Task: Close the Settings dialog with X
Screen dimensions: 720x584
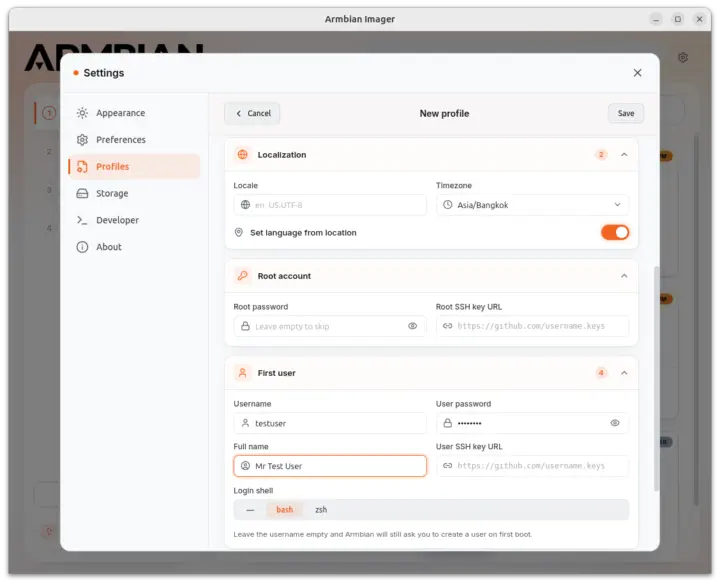Action: pos(637,73)
